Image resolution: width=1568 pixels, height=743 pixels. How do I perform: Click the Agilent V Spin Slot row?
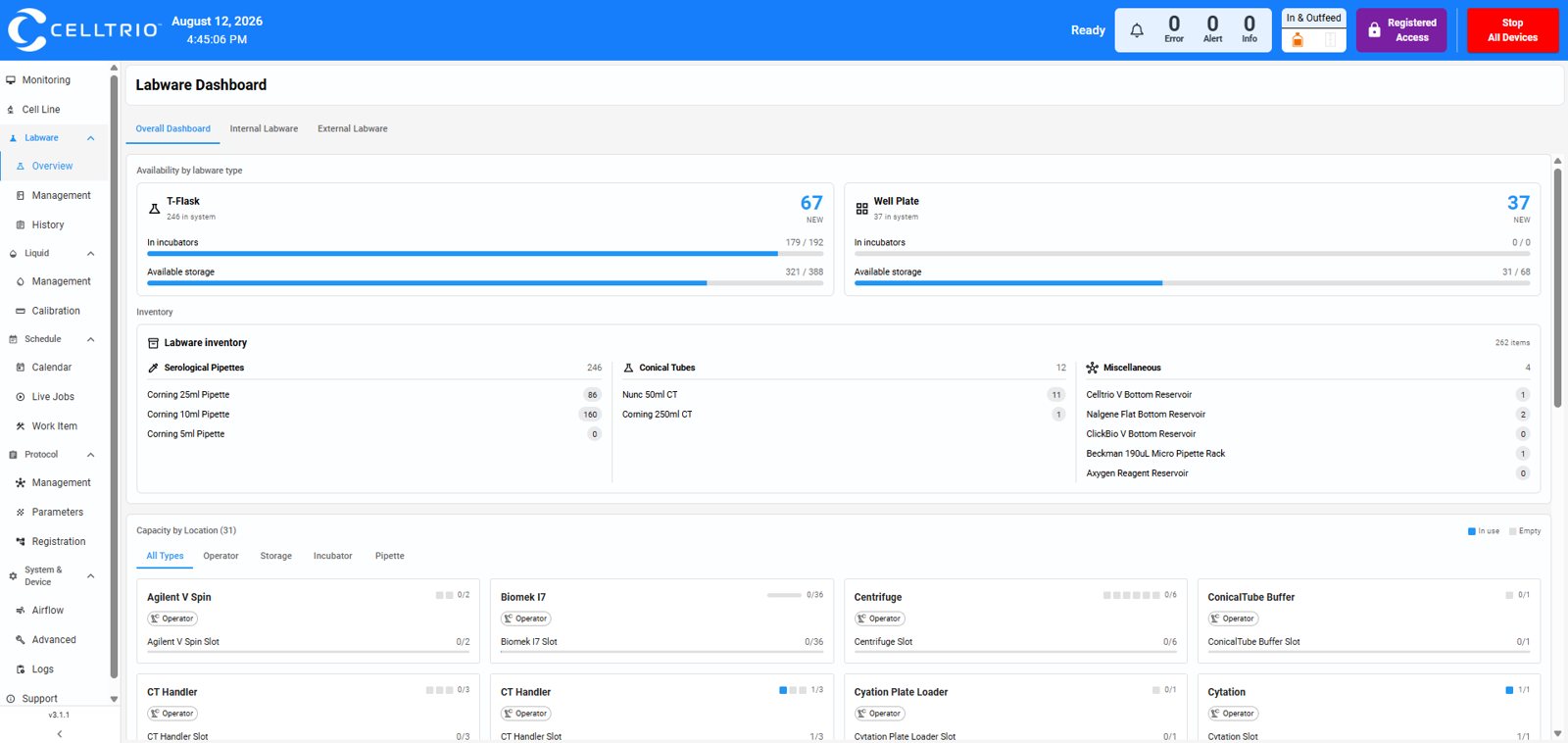(x=308, y=642)
